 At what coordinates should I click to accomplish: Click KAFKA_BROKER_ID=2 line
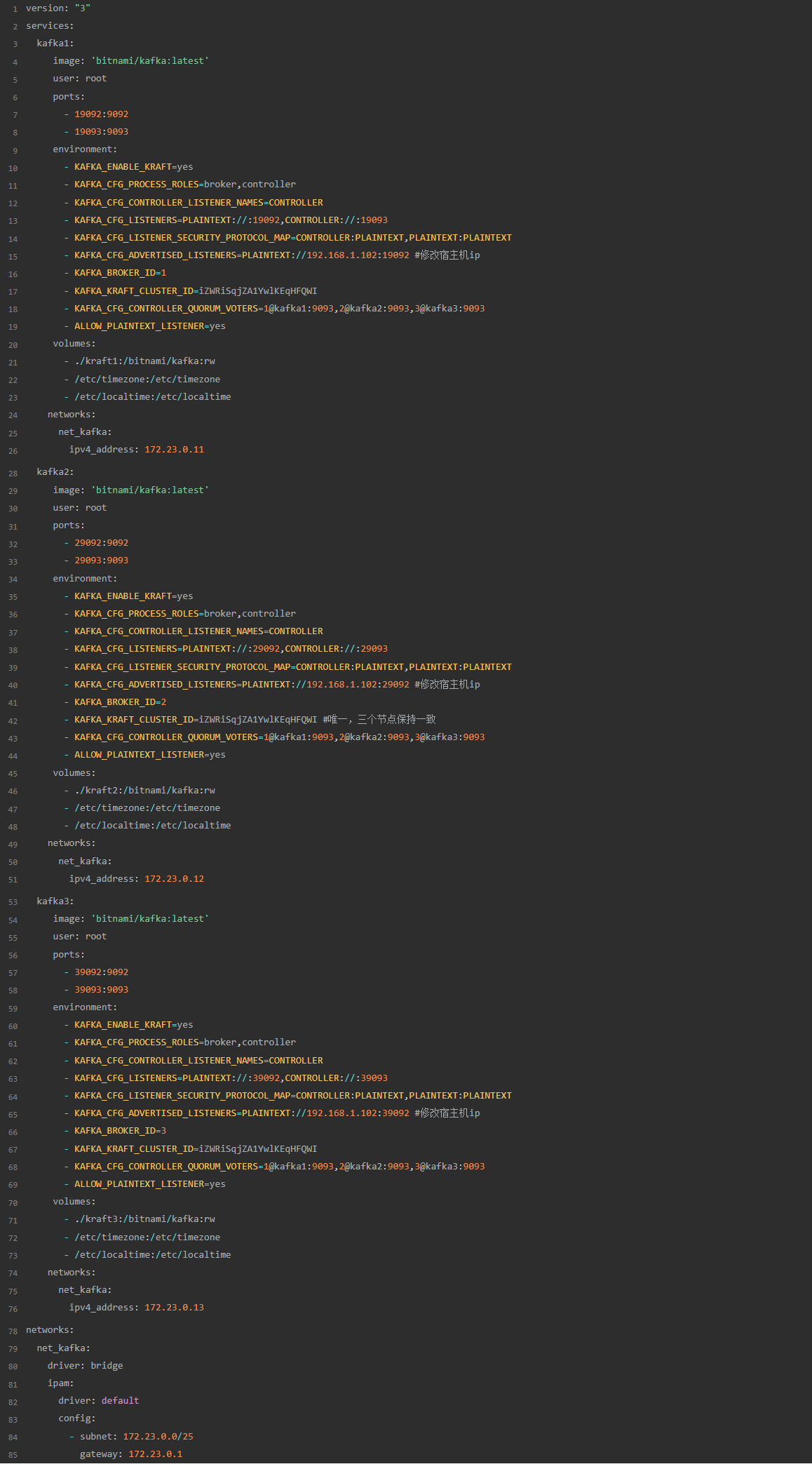[121, 702]
